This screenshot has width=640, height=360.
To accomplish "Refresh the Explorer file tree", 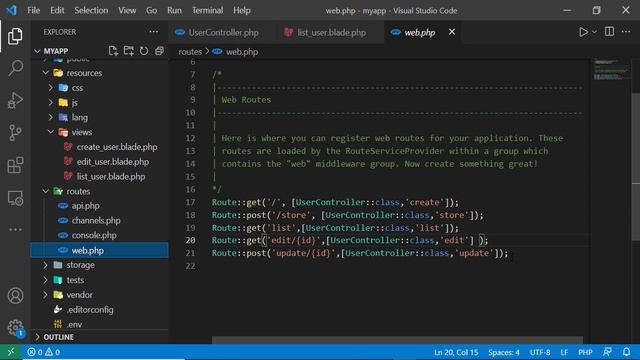I will 144,51.
